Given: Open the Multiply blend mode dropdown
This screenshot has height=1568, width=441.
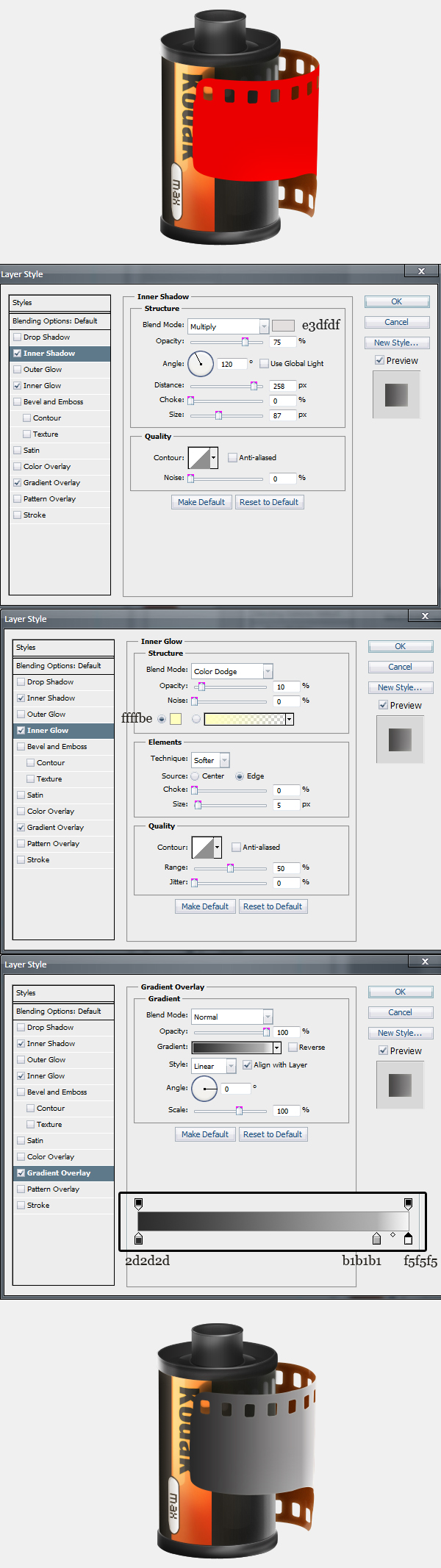Looking at the screenshot, I should 229,326.
